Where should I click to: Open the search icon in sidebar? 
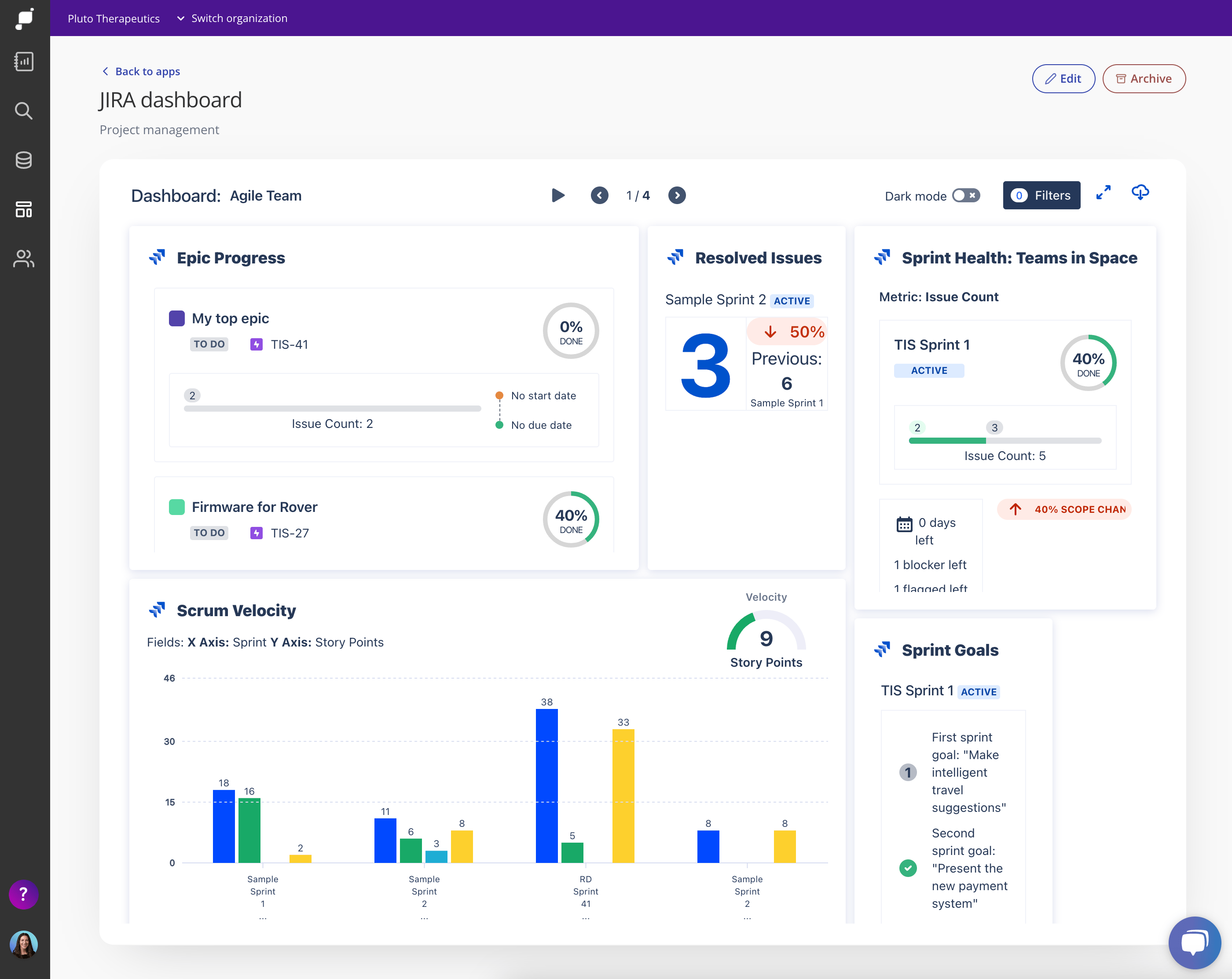click(x=23, y=111)
